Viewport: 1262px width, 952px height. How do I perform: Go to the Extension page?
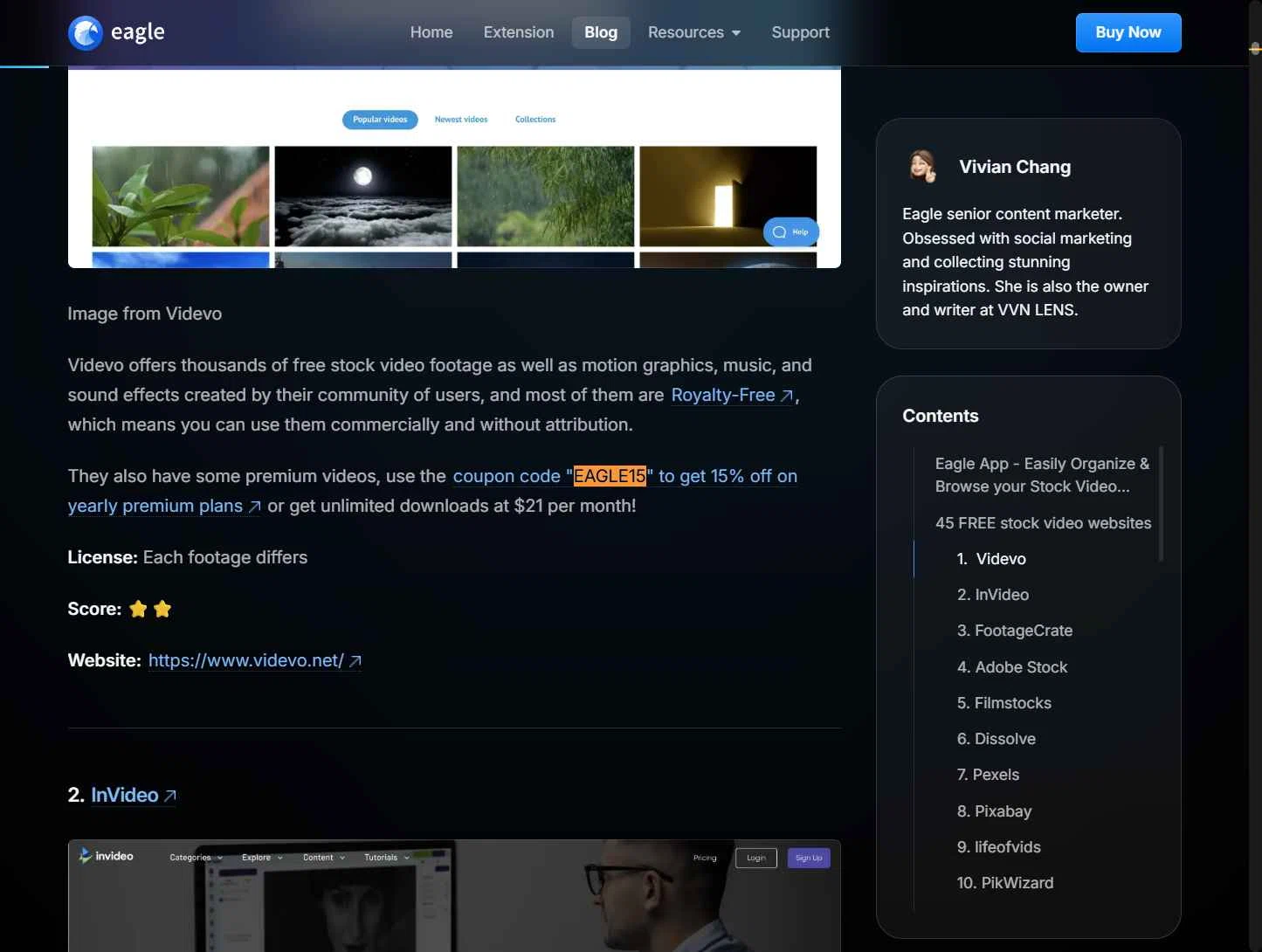click(x=519, y=32)
